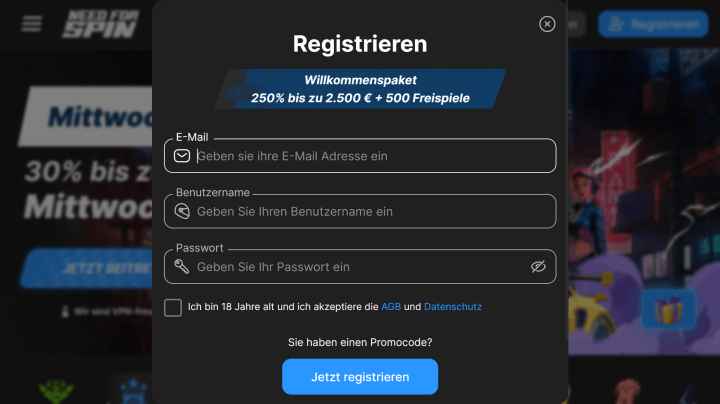Viewport: 720px width, 404px height.
Task: Click the user icon in Benutzername field
Action: coord(181,212)
